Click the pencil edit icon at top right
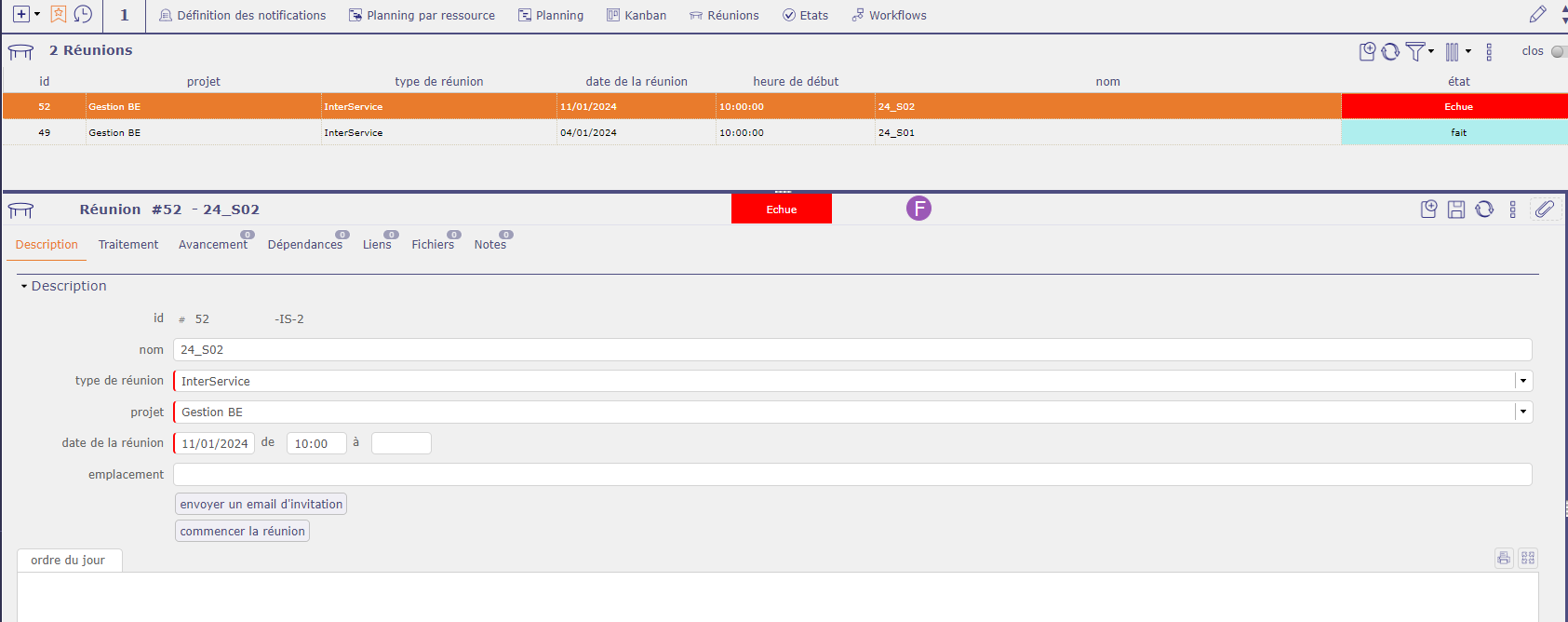The width and height of the screenshot is (1568, 622). [1537, 14]
